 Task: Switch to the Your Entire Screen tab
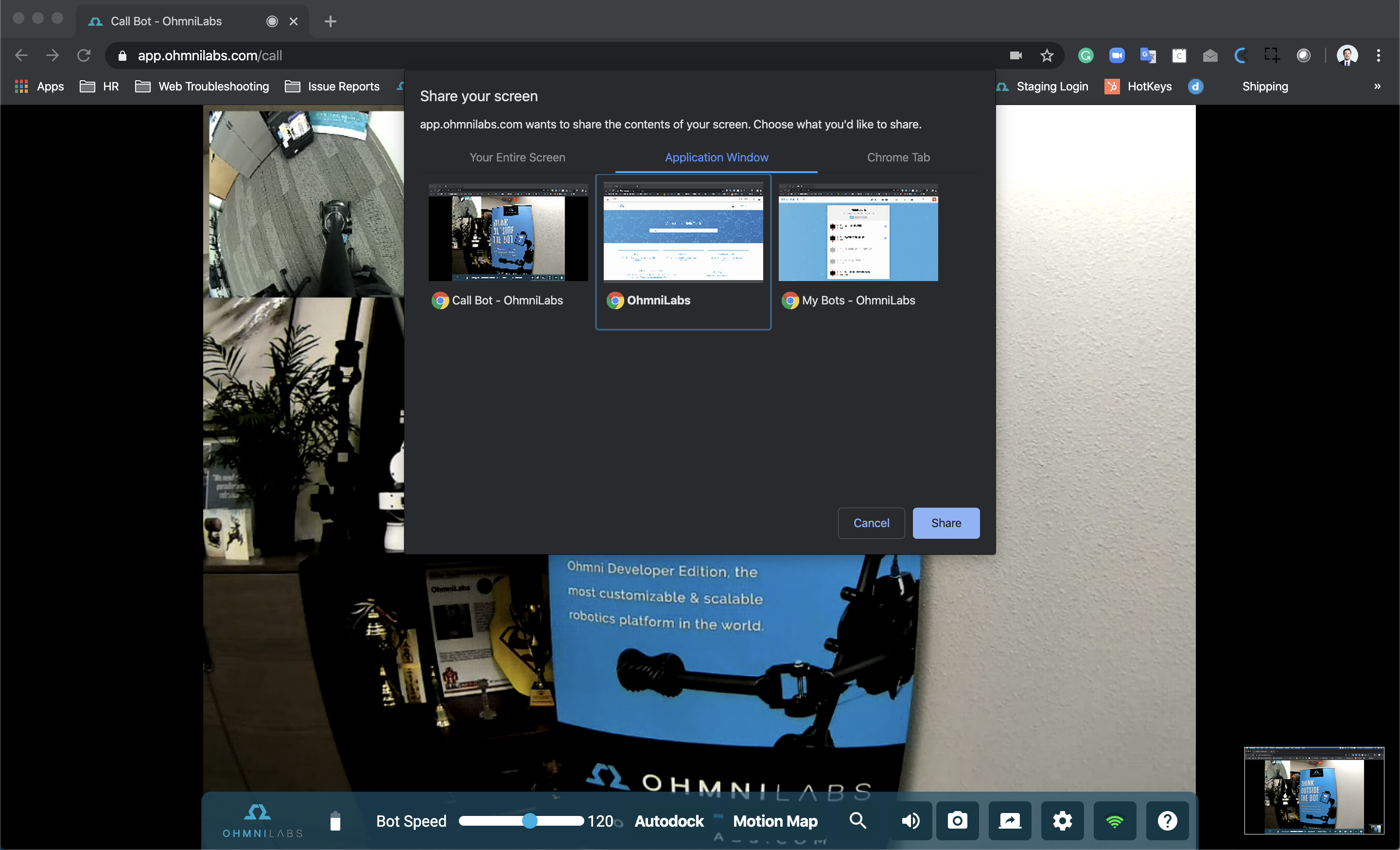pos(517,158)
